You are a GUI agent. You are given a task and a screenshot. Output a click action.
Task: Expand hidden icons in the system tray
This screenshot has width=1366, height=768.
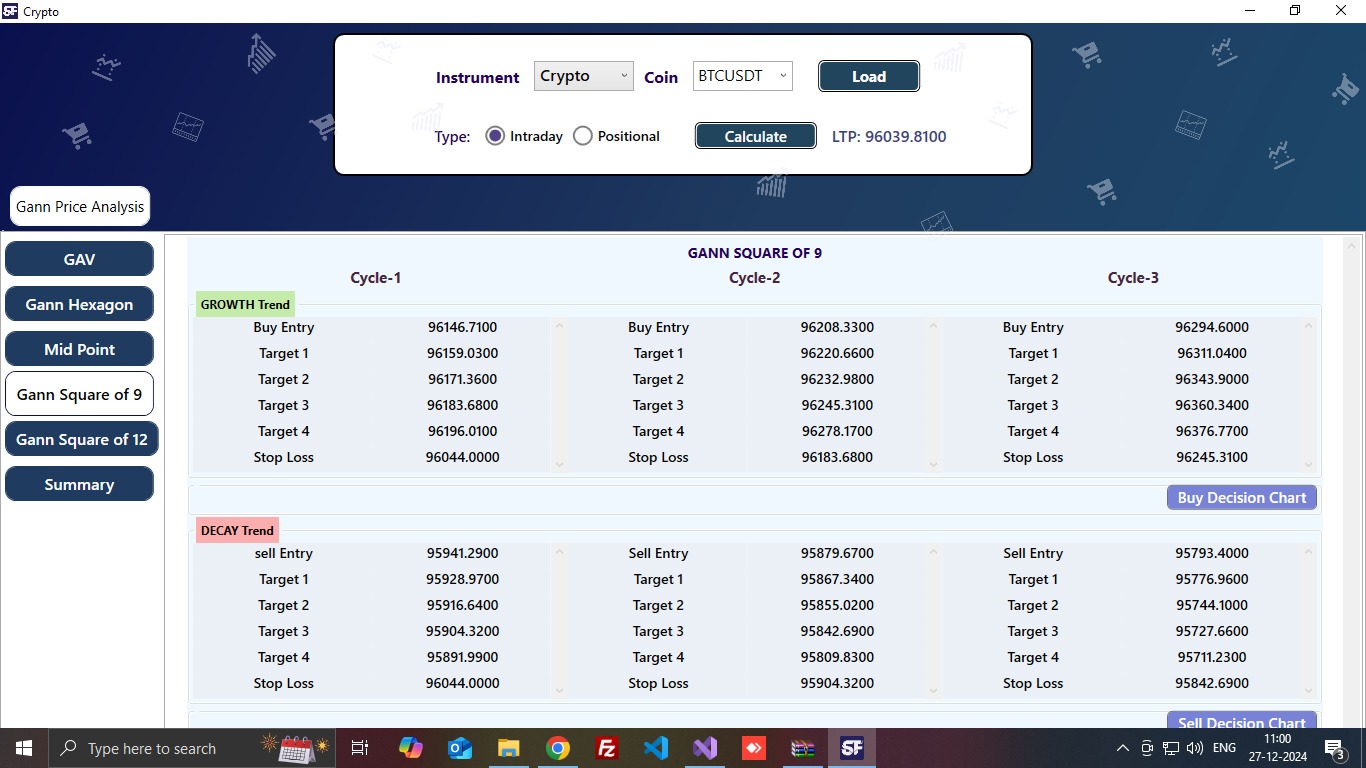[1122, 748]
